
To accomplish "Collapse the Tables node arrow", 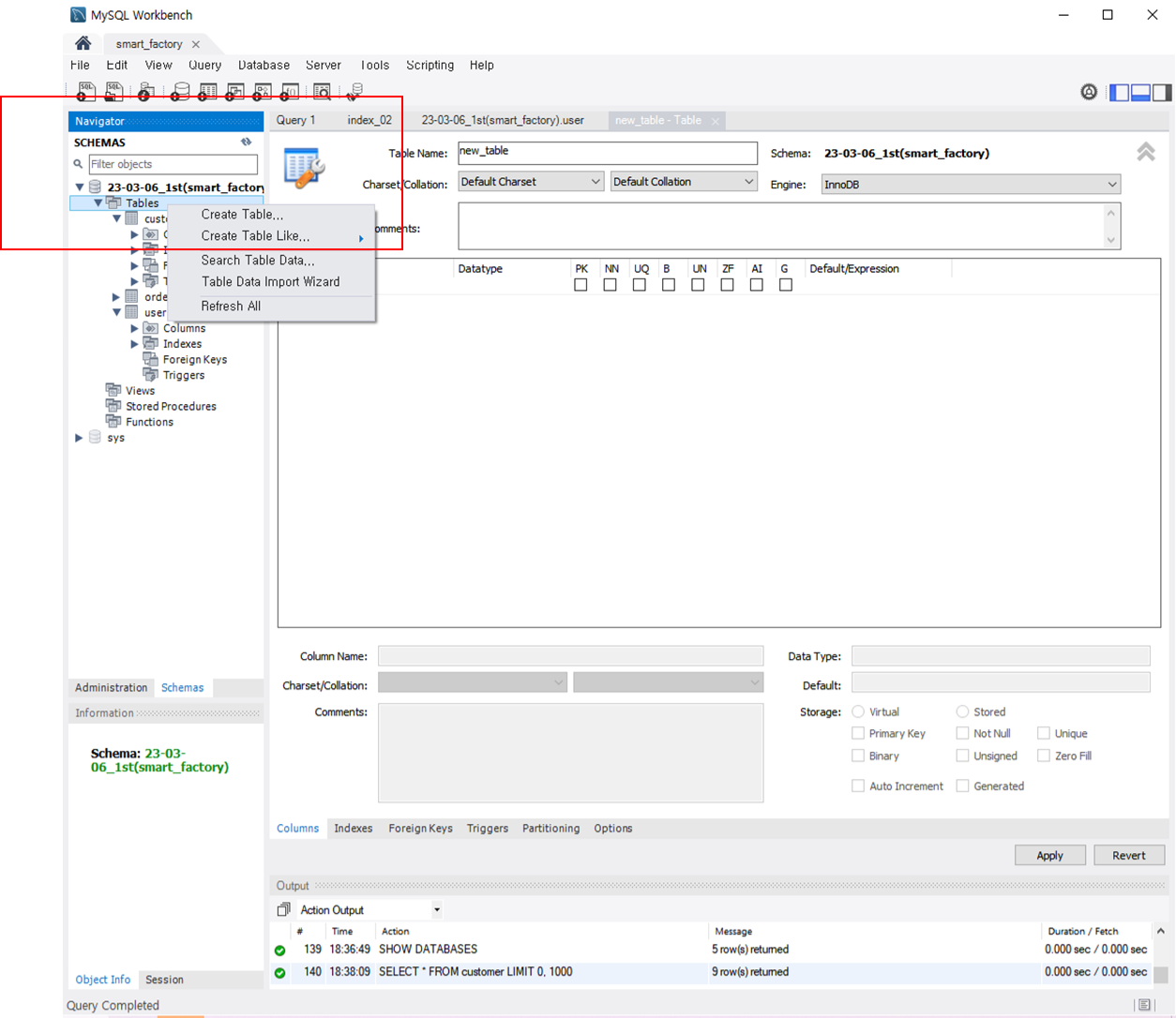I will pos(98,202).
